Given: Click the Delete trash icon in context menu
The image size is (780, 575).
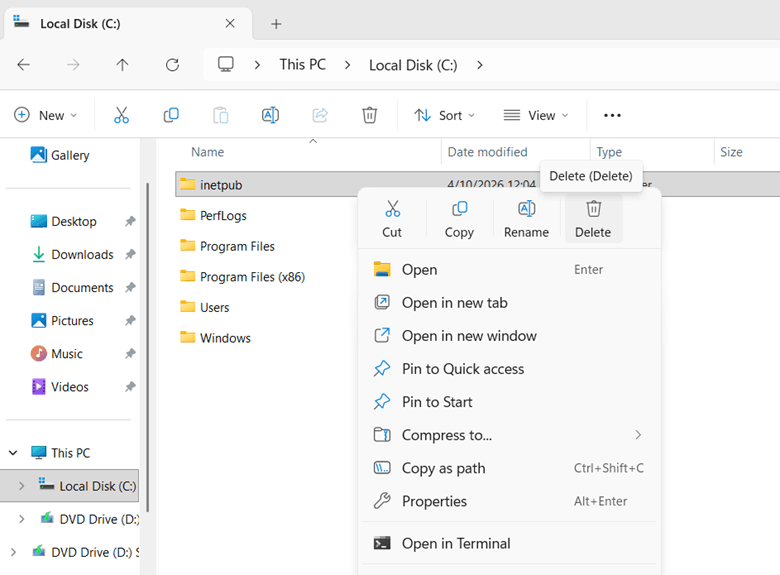Looking at the screenshot, I should tap(593, 209).
